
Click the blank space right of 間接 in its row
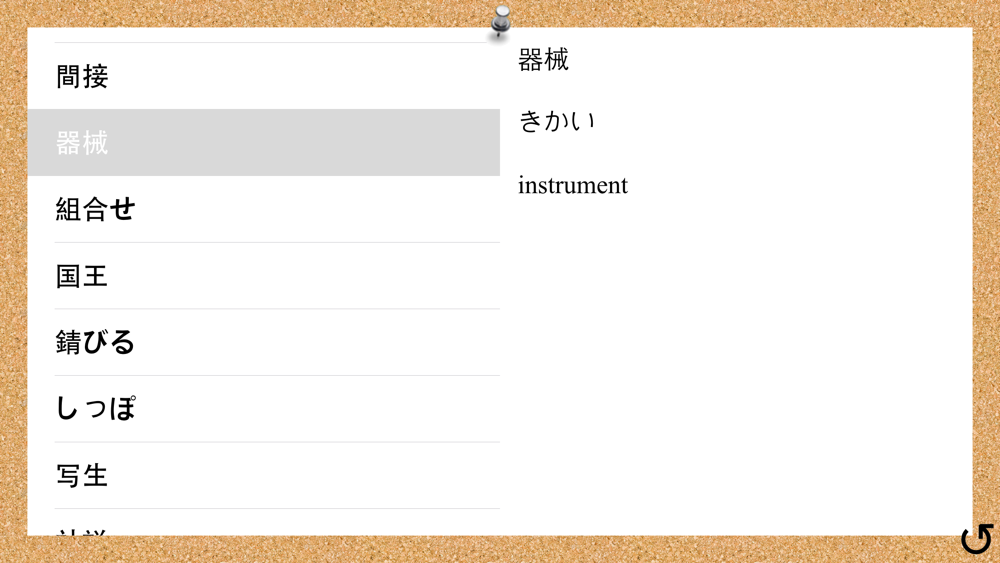[x=306, y=76]
